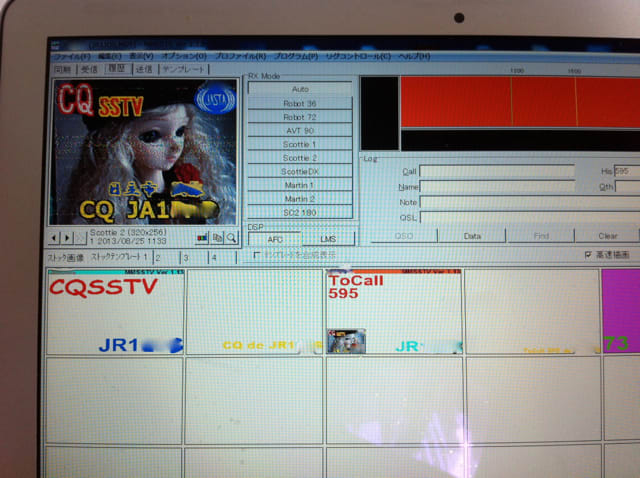The height and width of the screenshot is (478, 640).
Task: Open the Rig Control (C) menu
Action: point(358,56)
